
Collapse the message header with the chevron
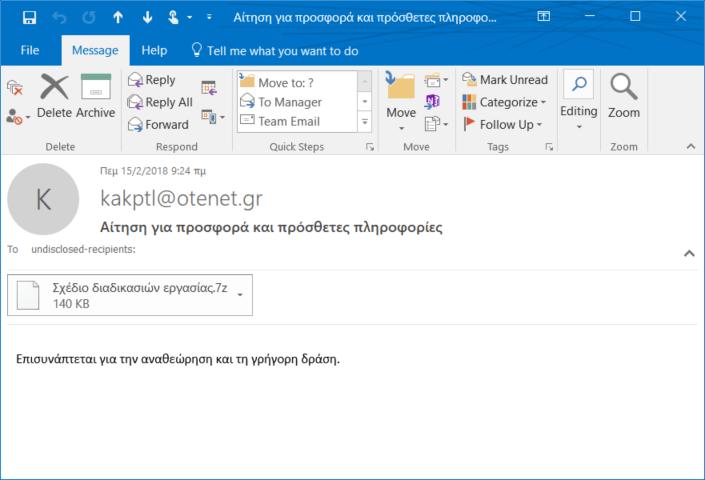pyautogui.click(x=689, y=253)
